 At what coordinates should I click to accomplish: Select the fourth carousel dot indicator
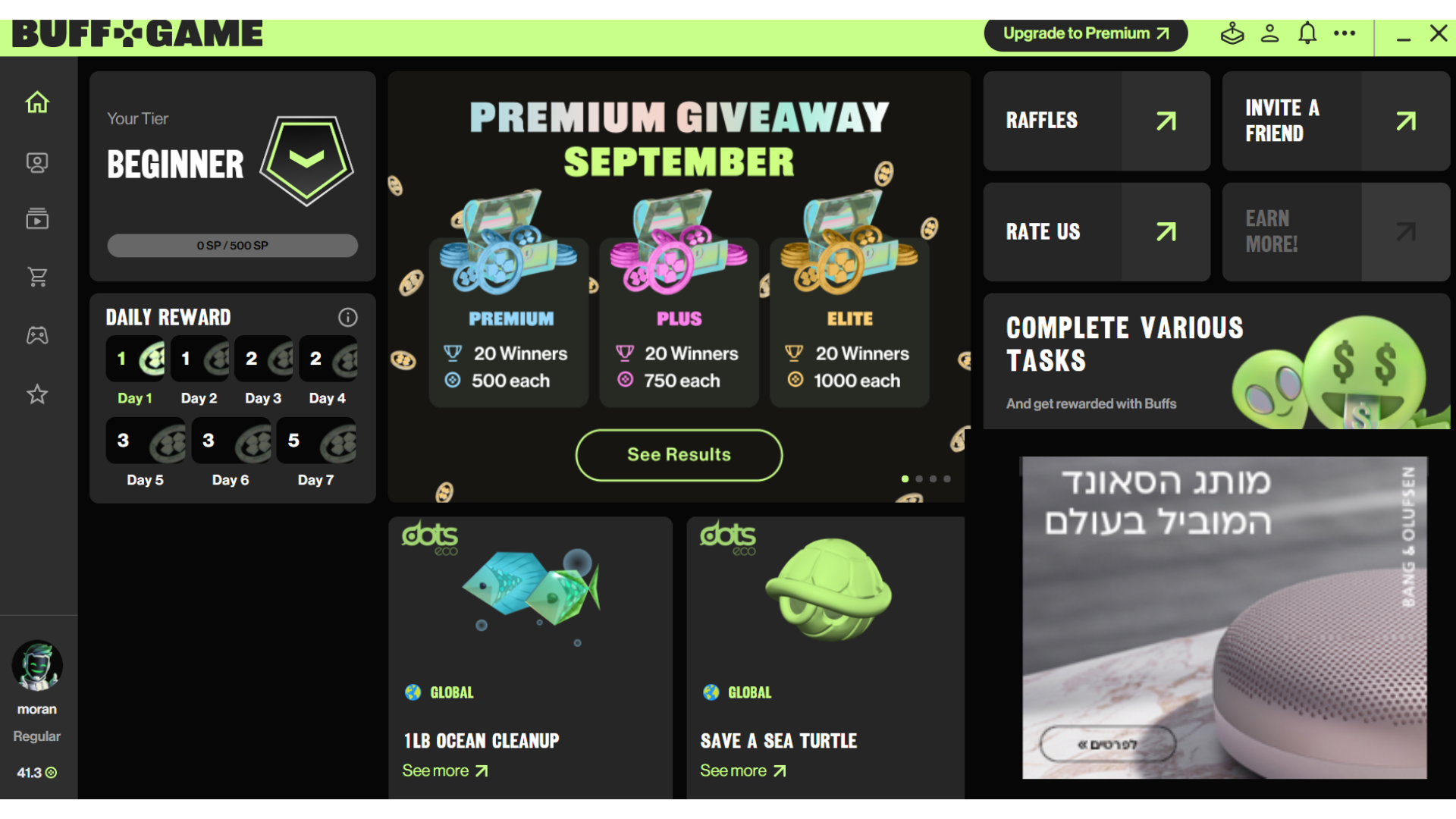[947, 479]
